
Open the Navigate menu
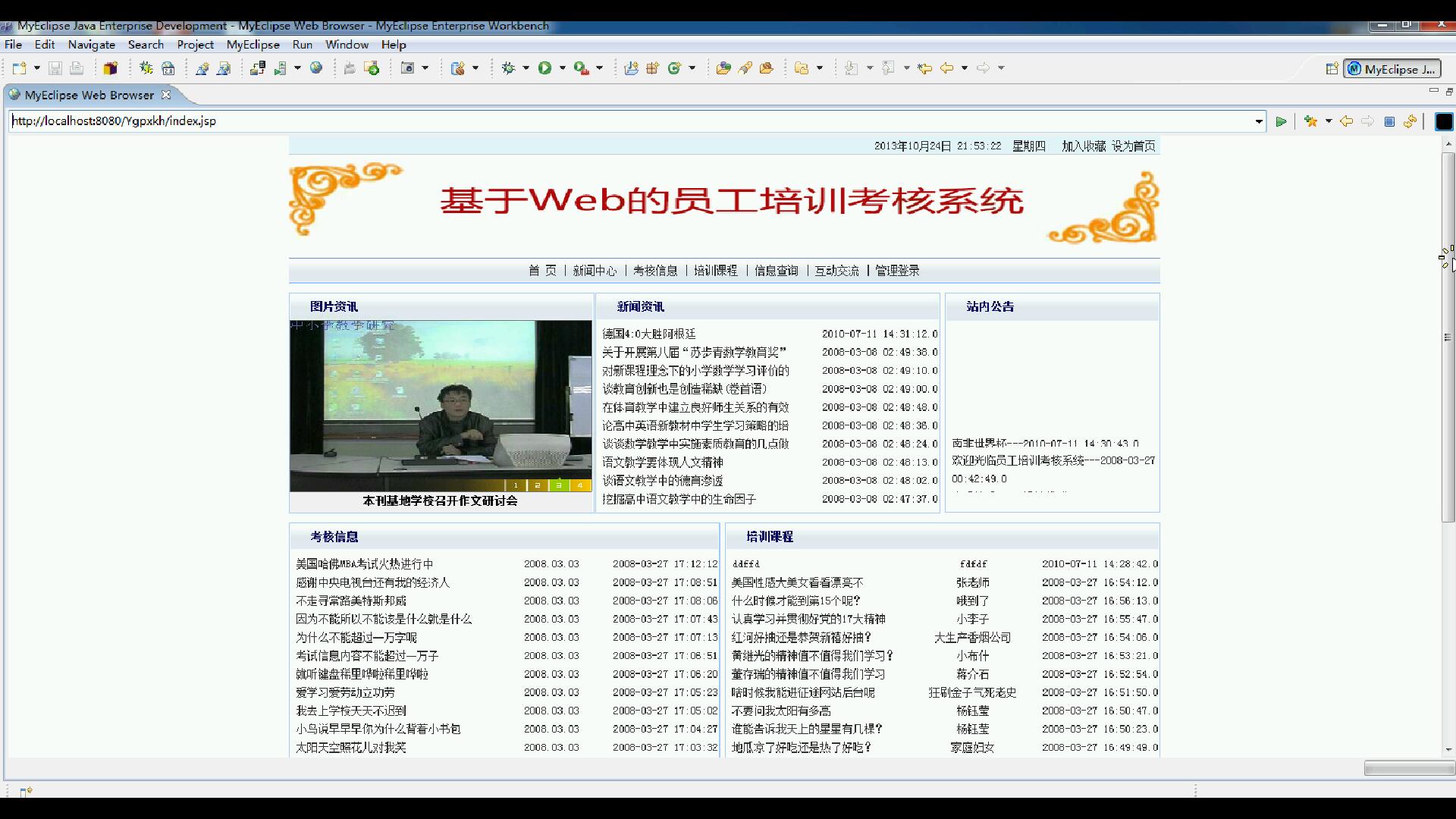tap(91, 45)
